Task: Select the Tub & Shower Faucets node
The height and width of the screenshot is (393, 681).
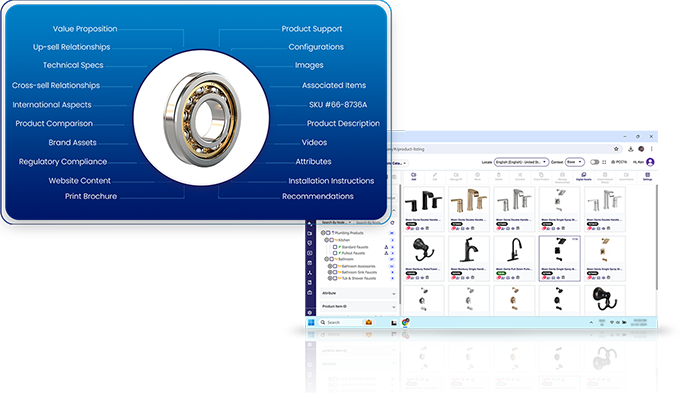Action: click(x=359, y=278)
